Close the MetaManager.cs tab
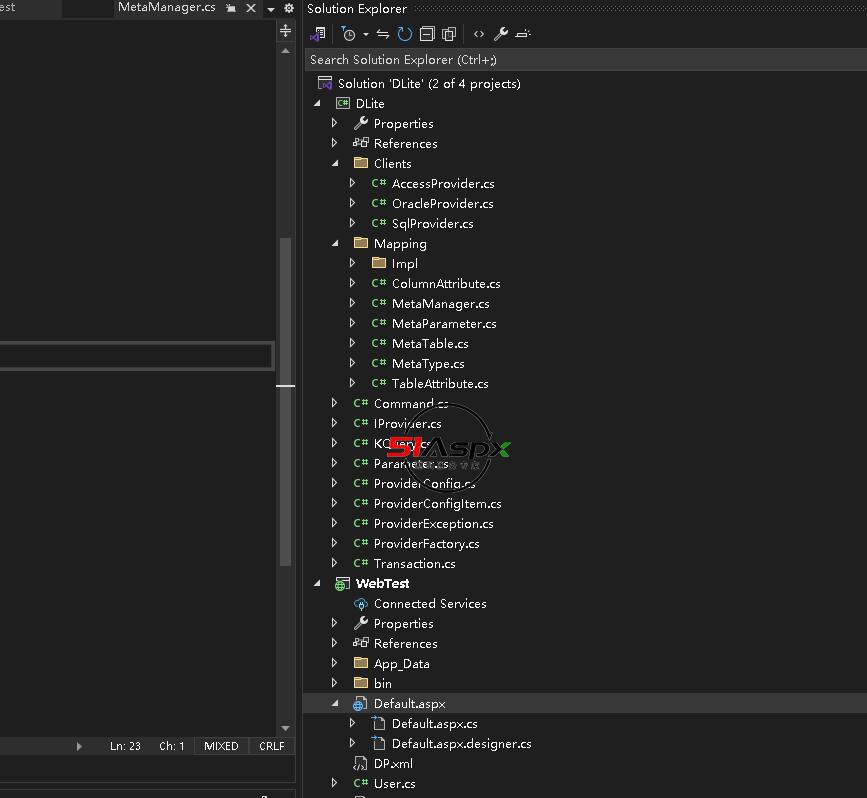 250,8
